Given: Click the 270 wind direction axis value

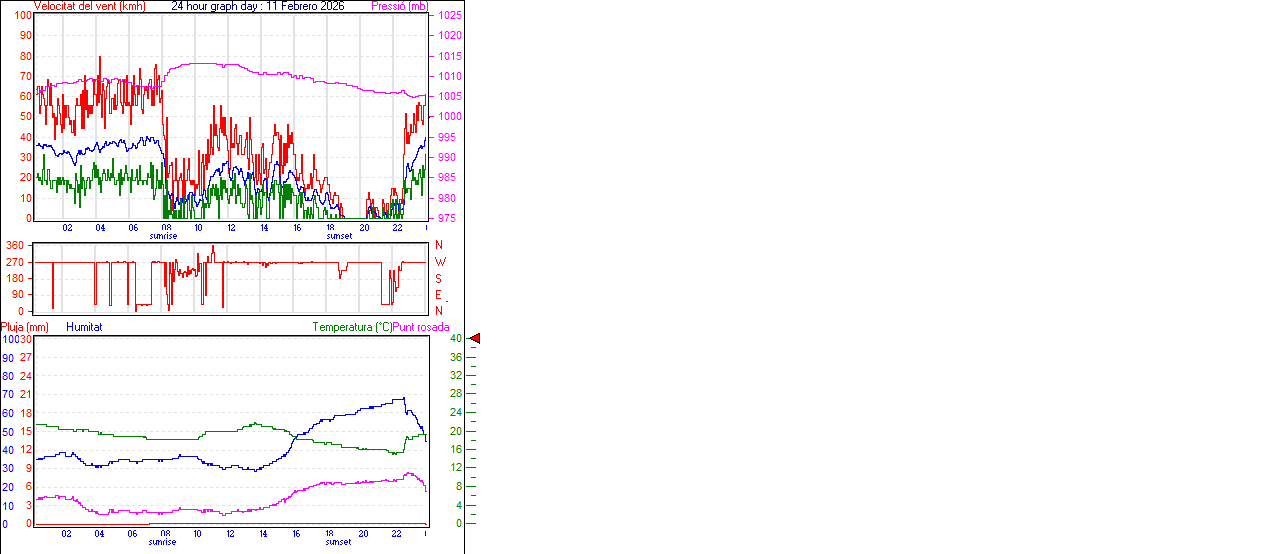Looking at the screenshot, I should point(15,262).
